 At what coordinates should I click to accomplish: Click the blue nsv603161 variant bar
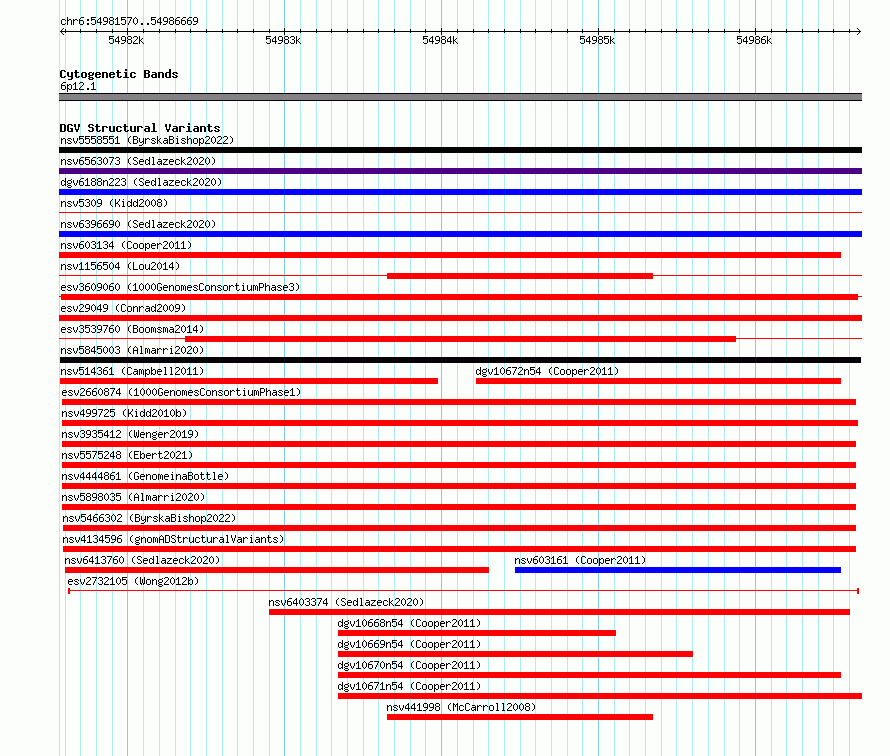(678, 570)
